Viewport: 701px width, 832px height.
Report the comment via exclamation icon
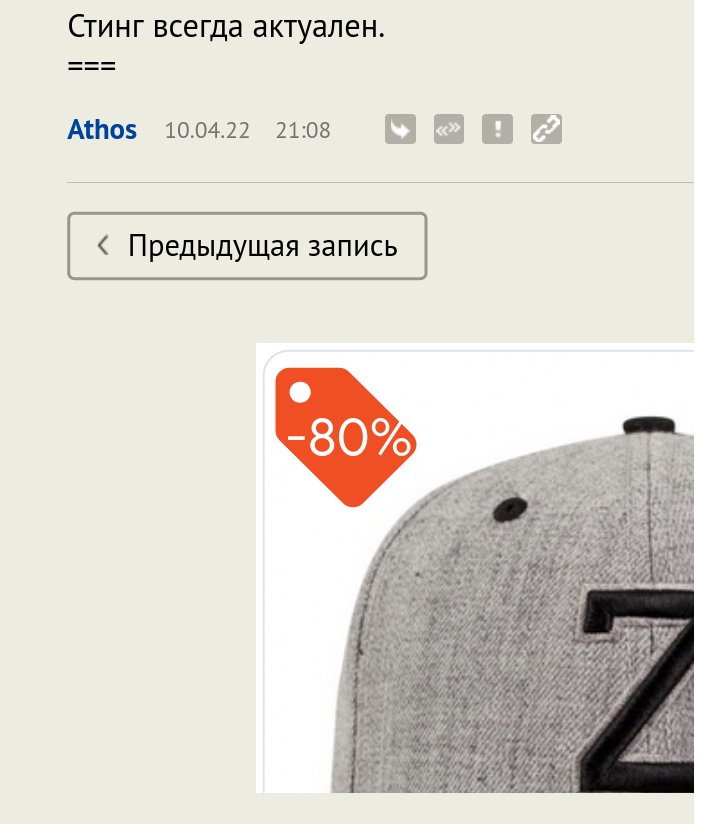(497, 129)
